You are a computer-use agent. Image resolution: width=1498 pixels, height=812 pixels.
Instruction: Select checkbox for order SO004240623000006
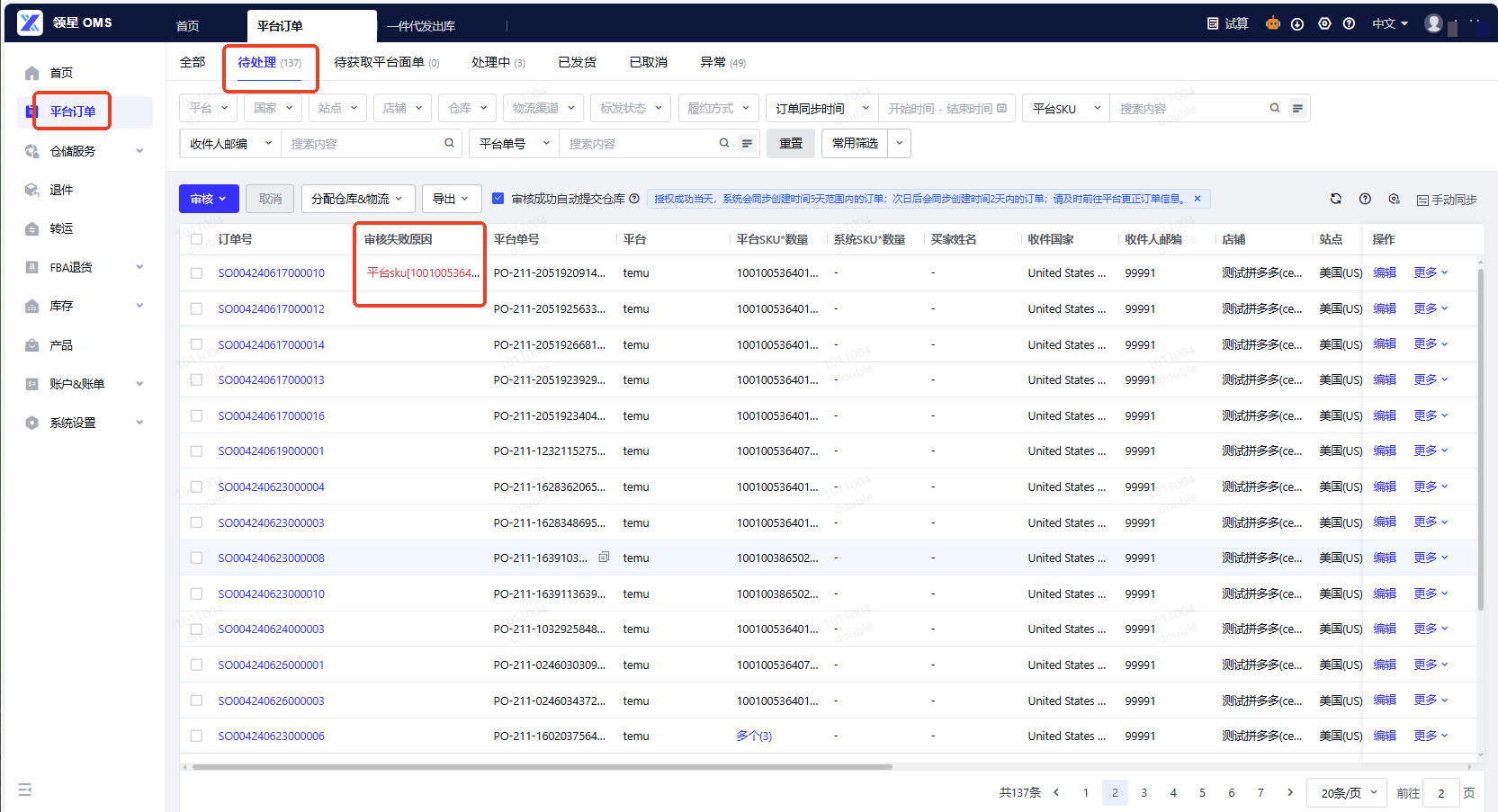click(x=196, y=736)
